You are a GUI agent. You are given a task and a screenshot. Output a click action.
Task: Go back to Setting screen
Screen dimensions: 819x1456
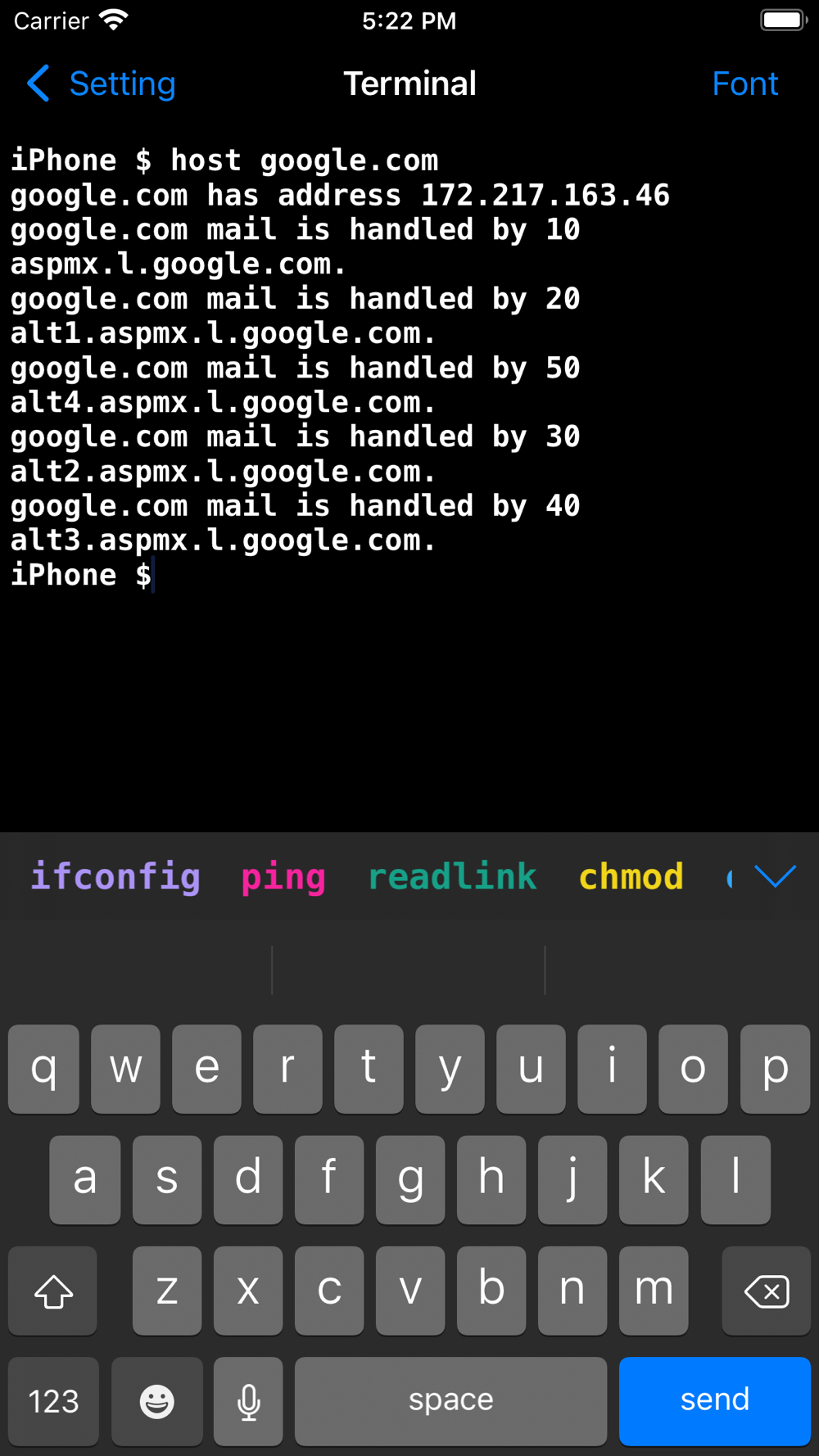point(102,84)
